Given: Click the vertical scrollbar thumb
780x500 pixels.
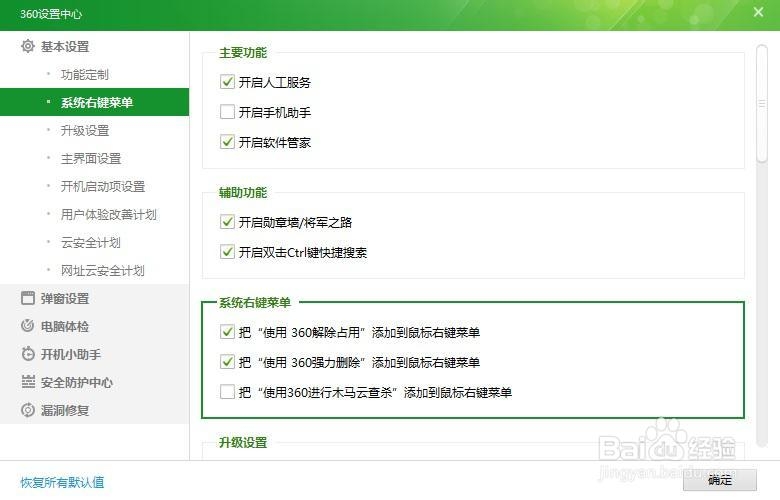Looking at the screenshot, I should tap(762, 103).
